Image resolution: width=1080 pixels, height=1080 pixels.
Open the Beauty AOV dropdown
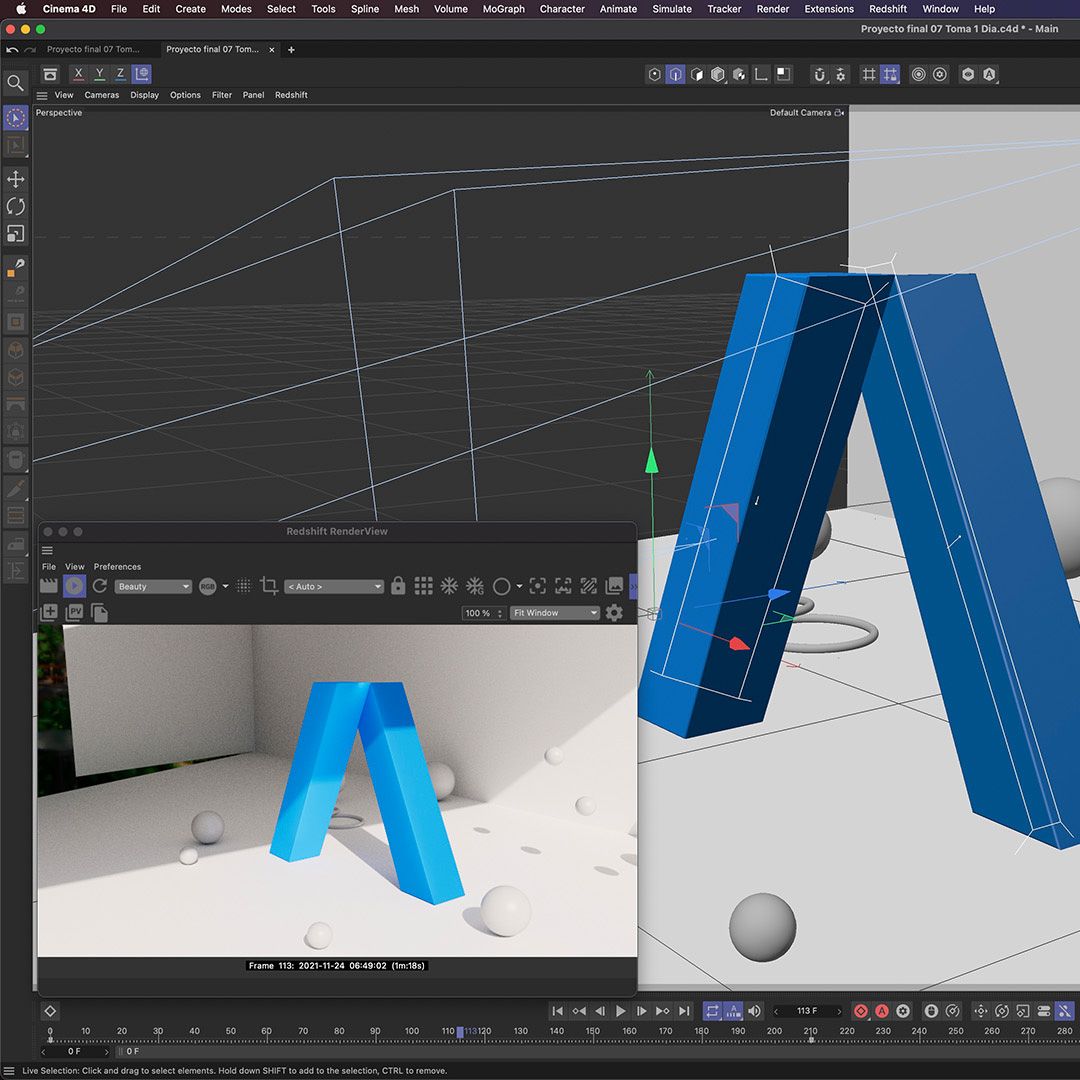(x=153, y=587)
